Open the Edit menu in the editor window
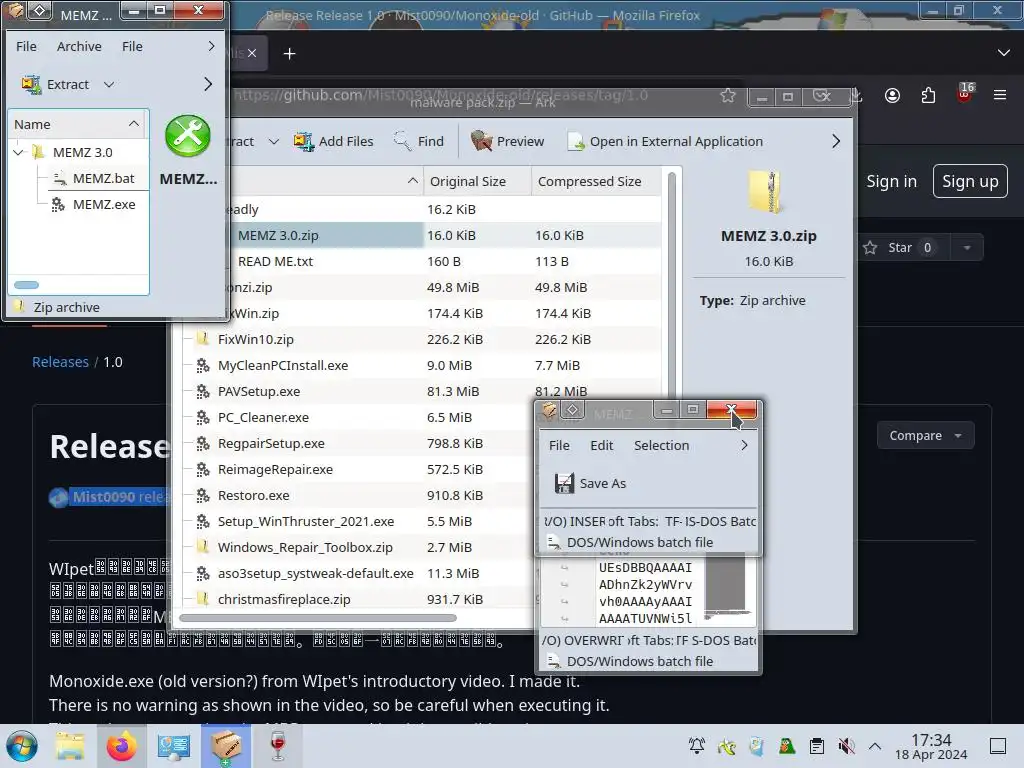Image resolution: width=1024 pixels, height=768 pixels. click(601, 445)
